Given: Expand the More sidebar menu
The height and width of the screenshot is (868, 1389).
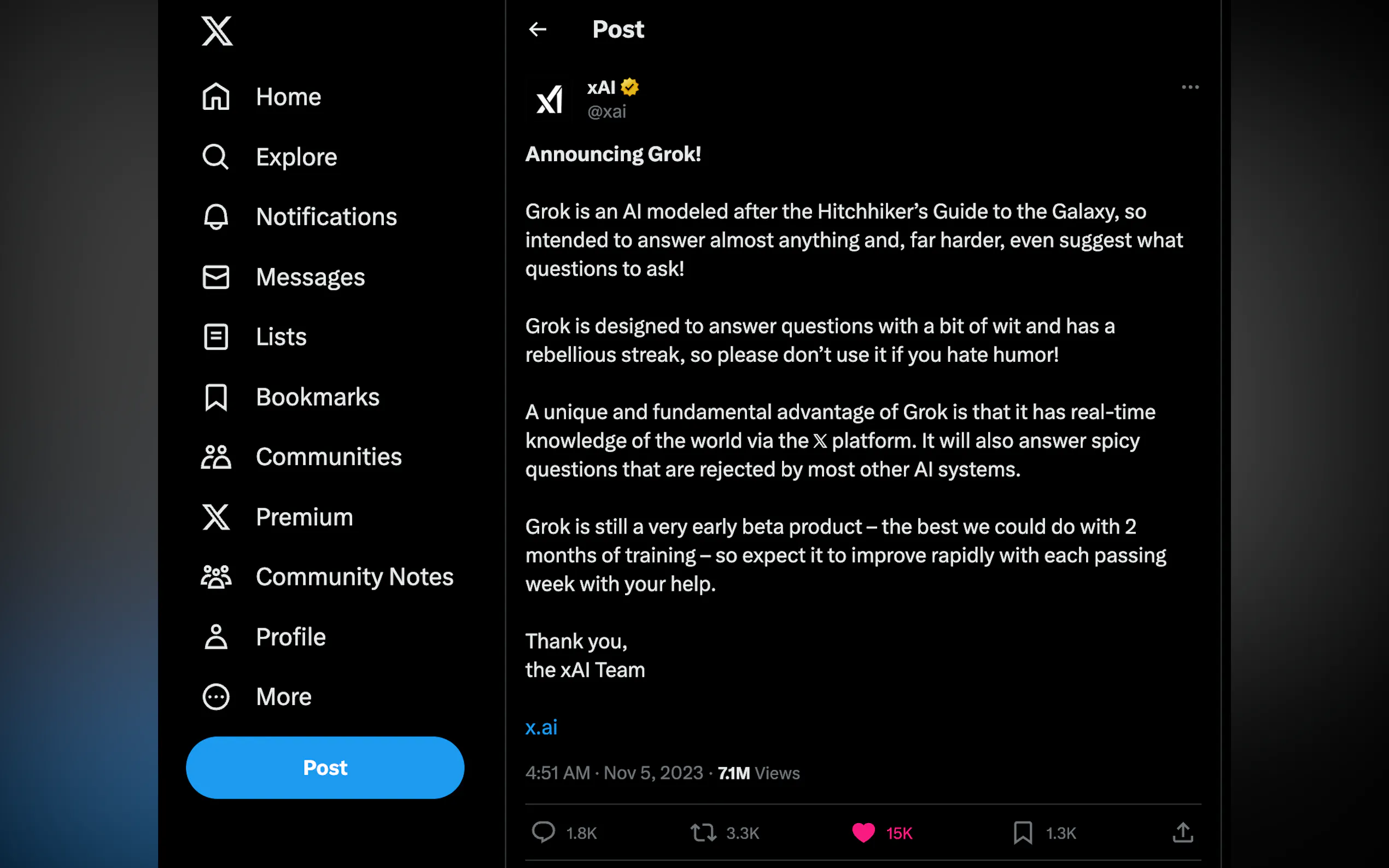Looking at the screenshot, I should coord(216,696).
